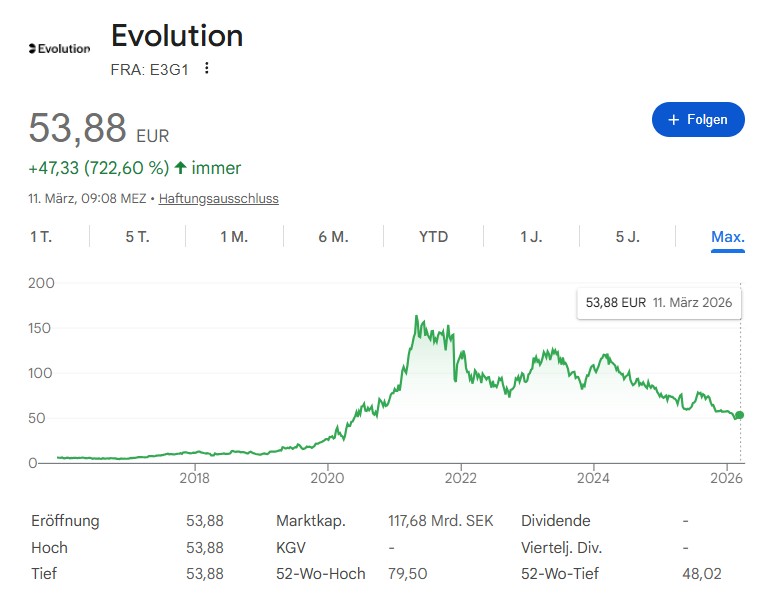Viewport: 762px width, 610px height.
Task: Click the Evolution company logo
Action: (x=59, y=48)
